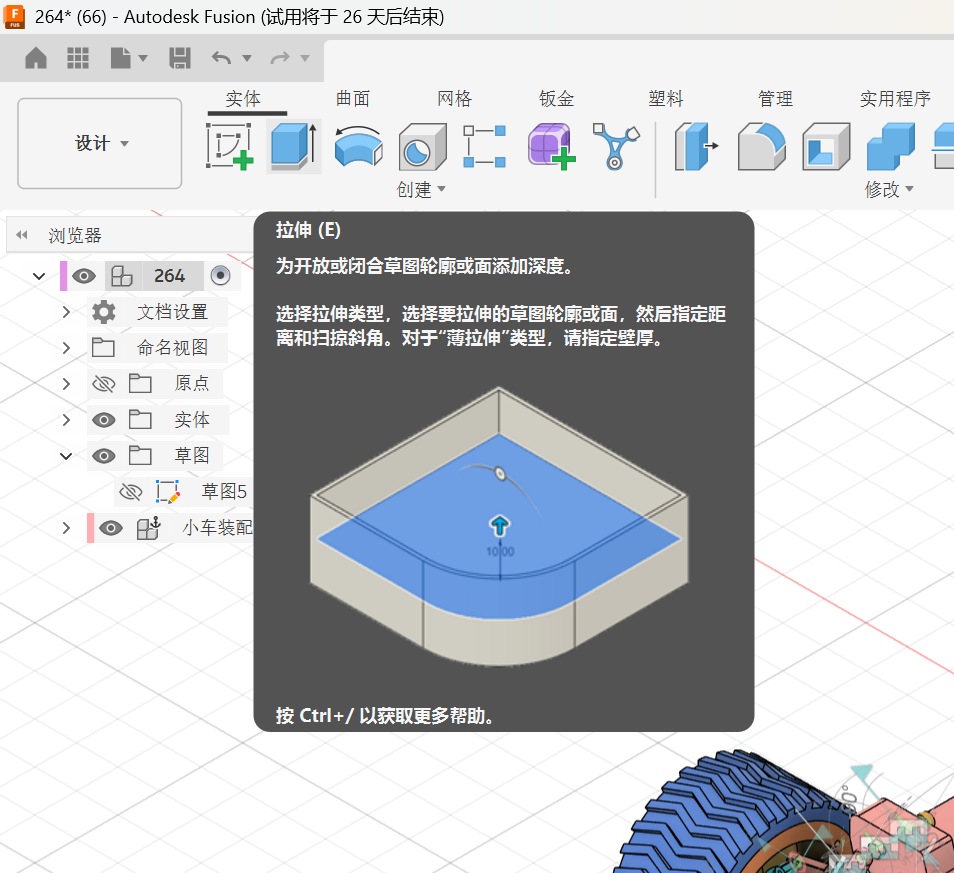
Task: Switch to the 塑料 tab
Action: point(666,99)
